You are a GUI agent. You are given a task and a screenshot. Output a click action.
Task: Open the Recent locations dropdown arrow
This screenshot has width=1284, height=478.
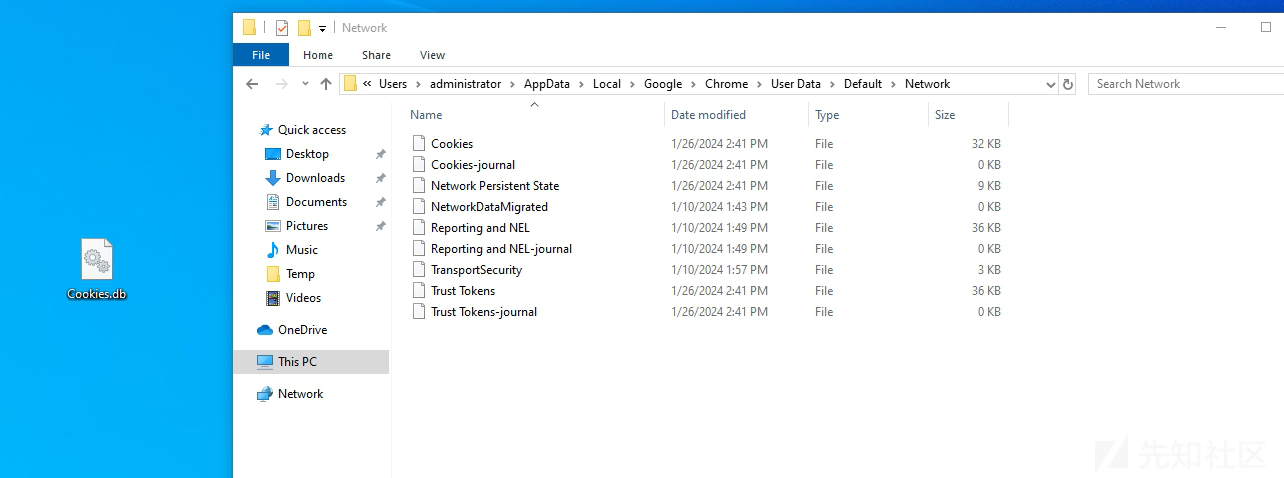click(x=305, y=84)
